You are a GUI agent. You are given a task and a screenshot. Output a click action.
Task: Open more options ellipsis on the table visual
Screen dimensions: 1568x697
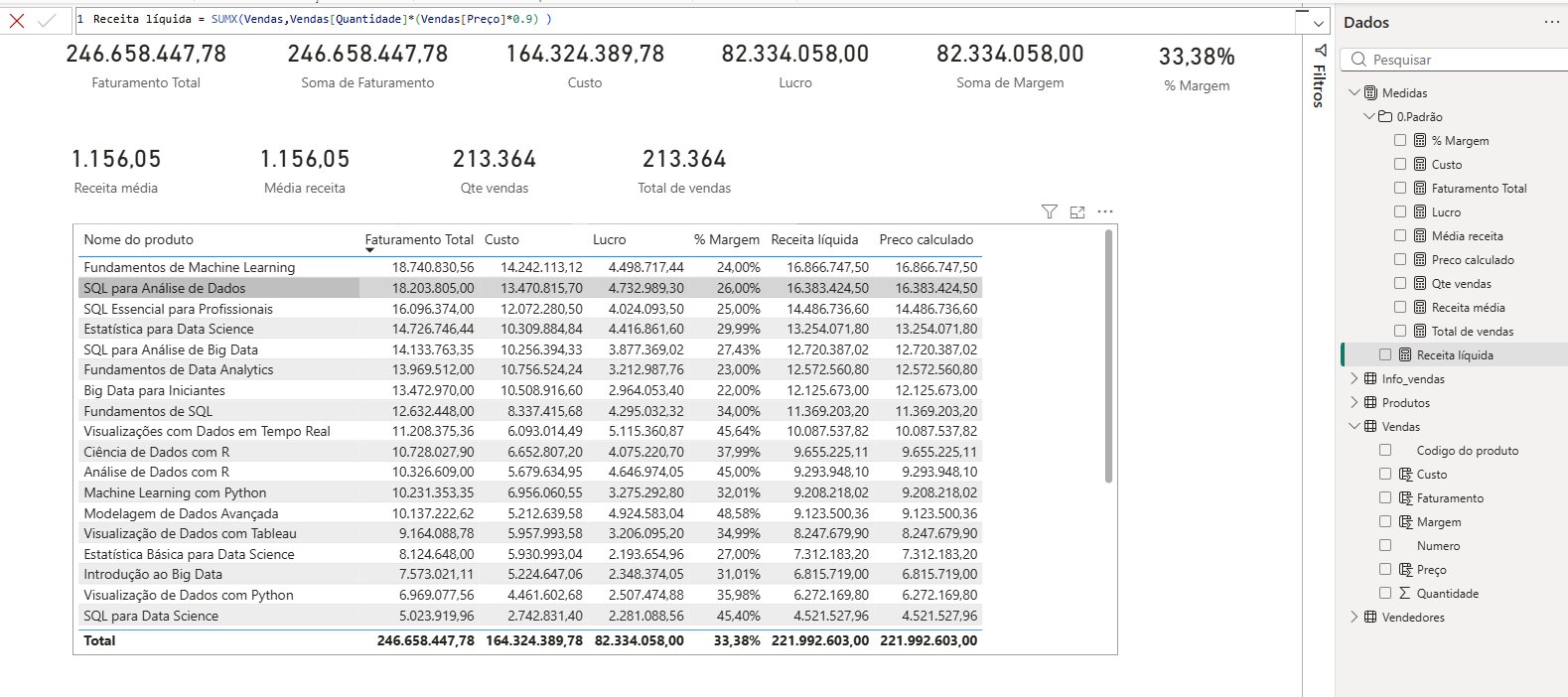[1105, 211]
